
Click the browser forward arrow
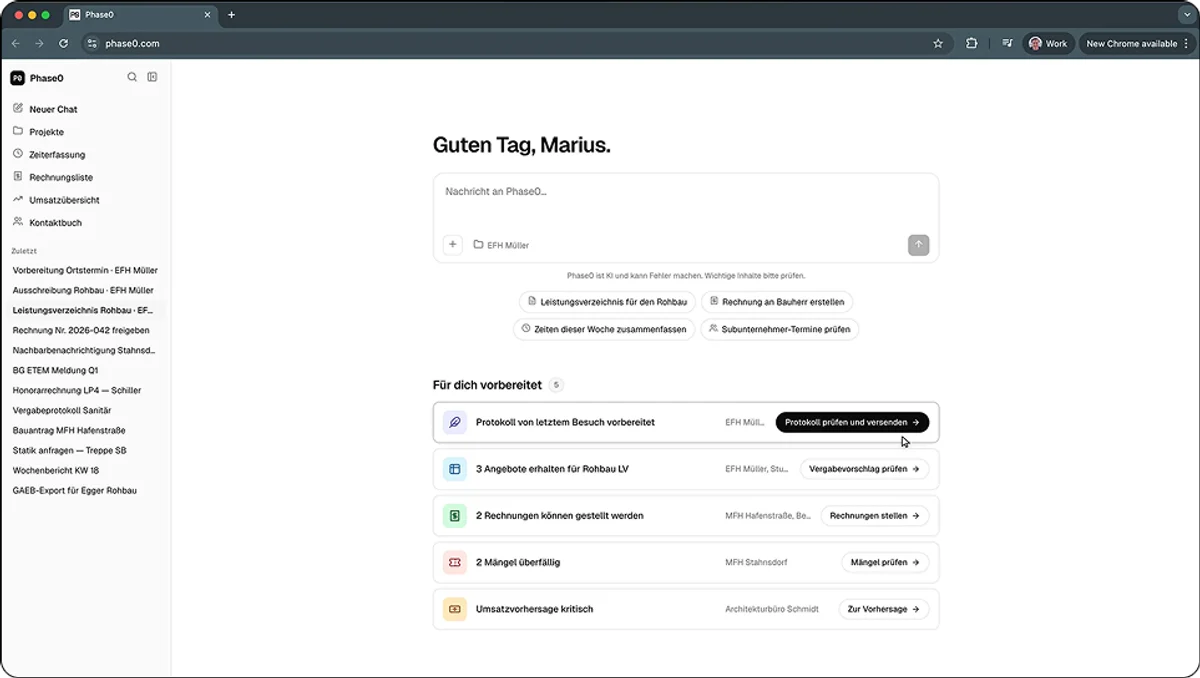(x=39, y=43)
